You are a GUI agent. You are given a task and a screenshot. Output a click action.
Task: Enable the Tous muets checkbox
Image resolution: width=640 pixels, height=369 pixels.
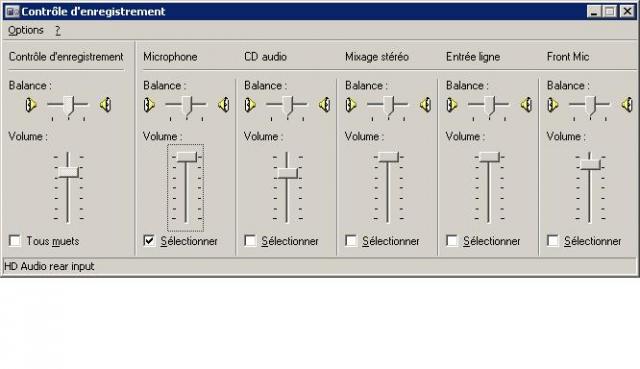coord(15,241)
